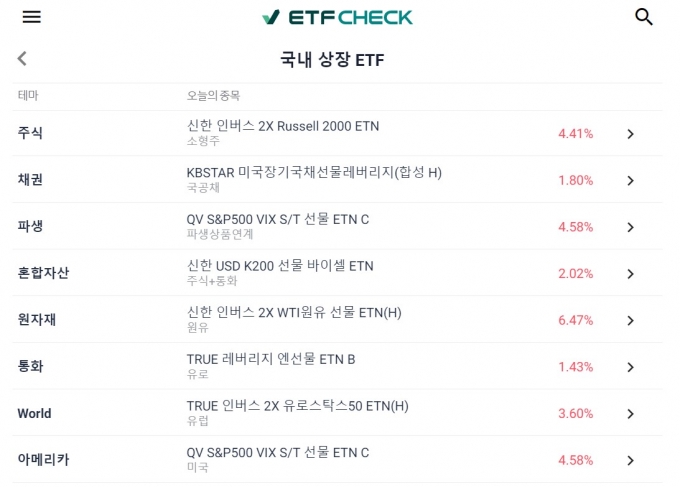Open the 원자재 row arrow

click(x=631, y=320)
